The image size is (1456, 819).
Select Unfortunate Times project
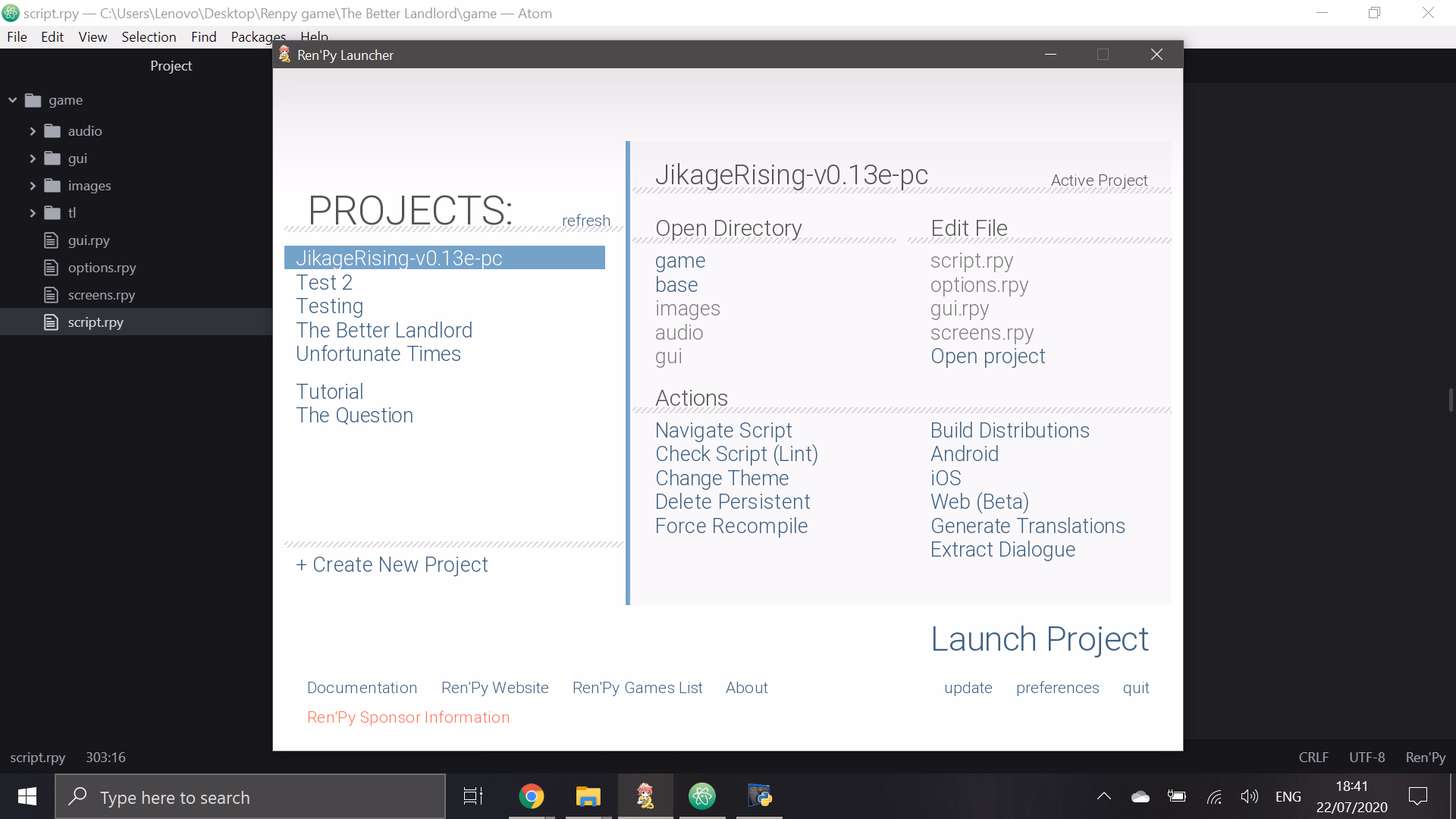click(x=378, y=354)
